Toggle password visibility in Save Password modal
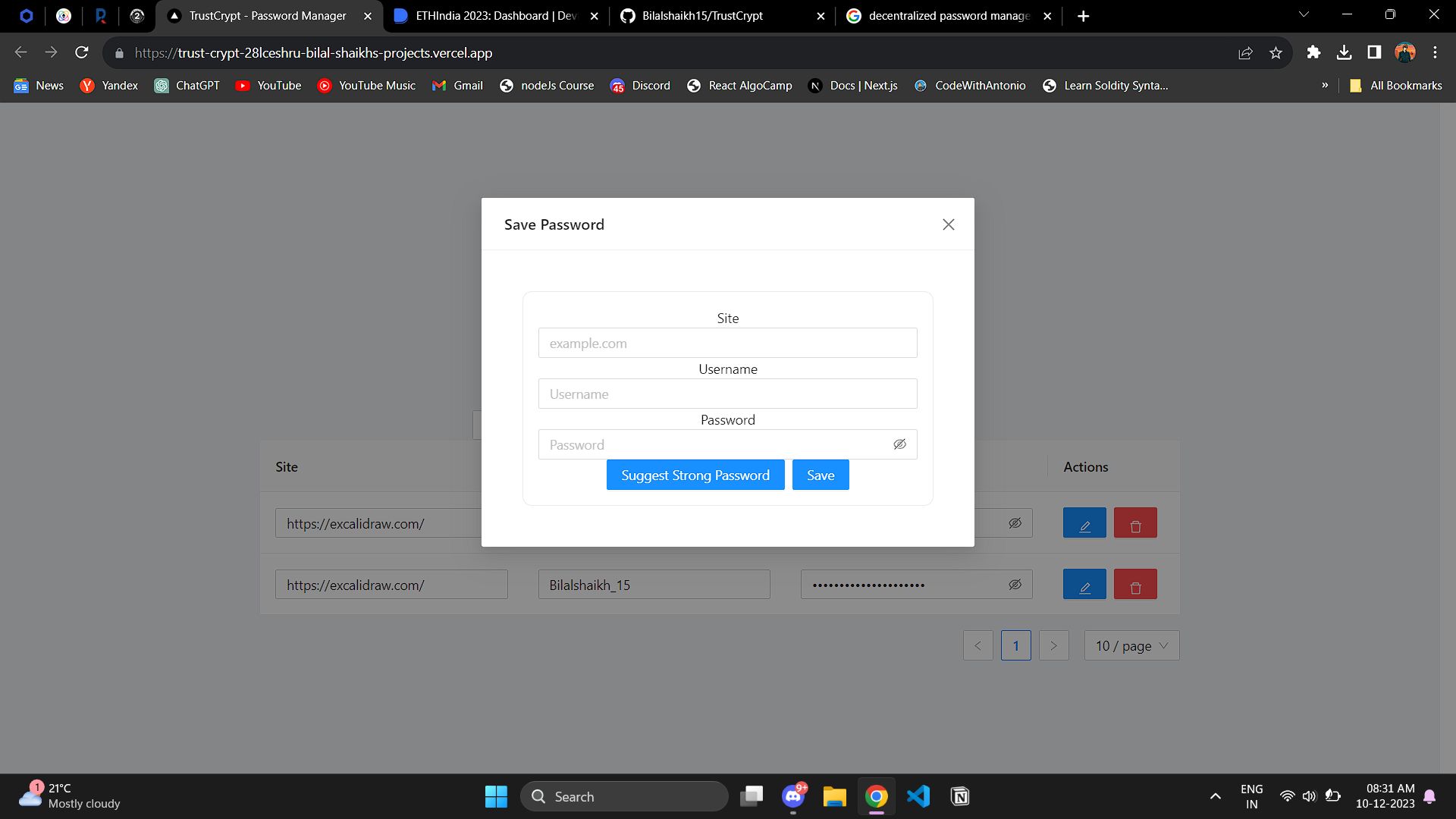Viewport: 1456px width, 819px height. pyautogui.click(x=898, y=444)
